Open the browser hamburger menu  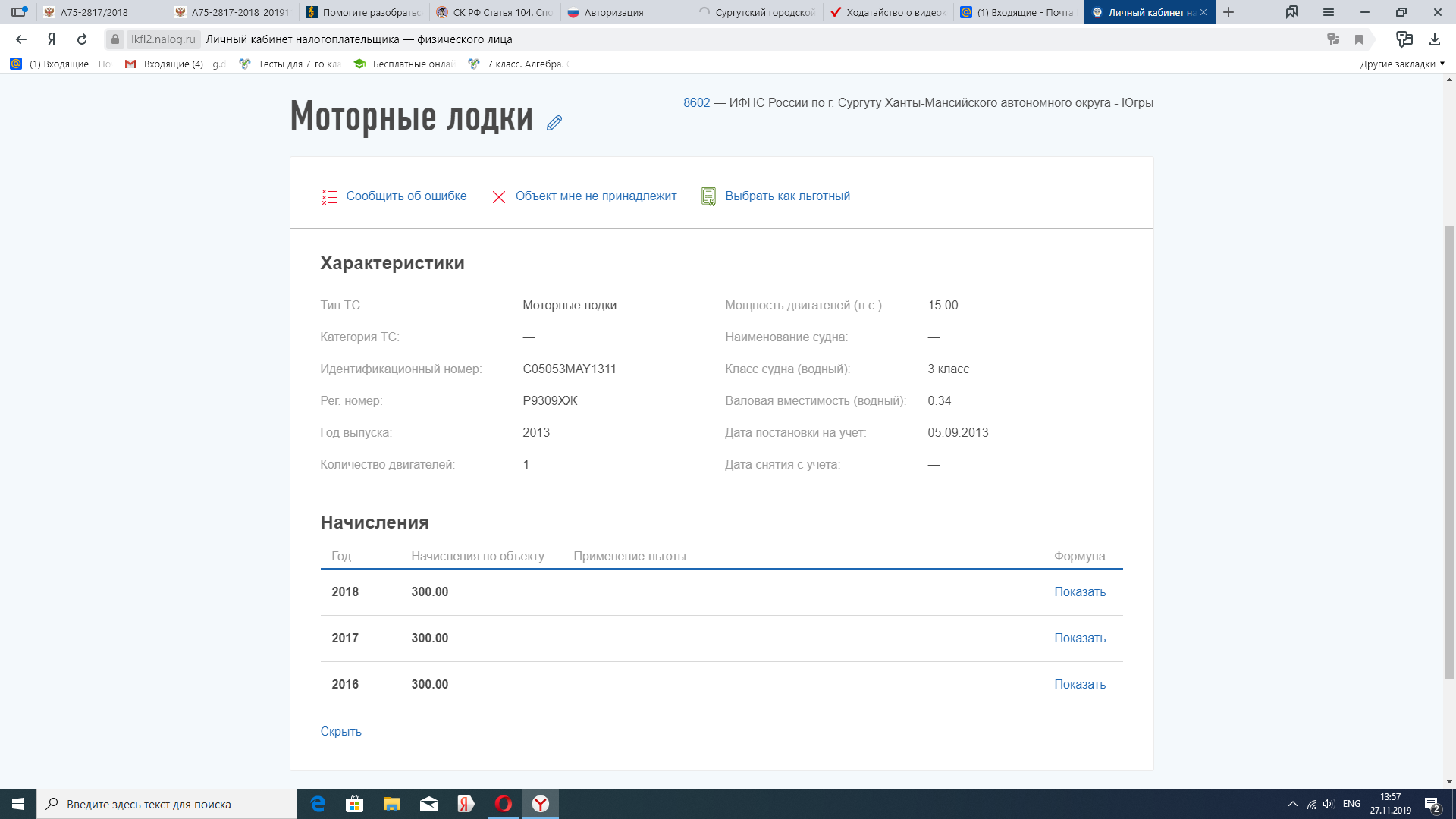1328,12
